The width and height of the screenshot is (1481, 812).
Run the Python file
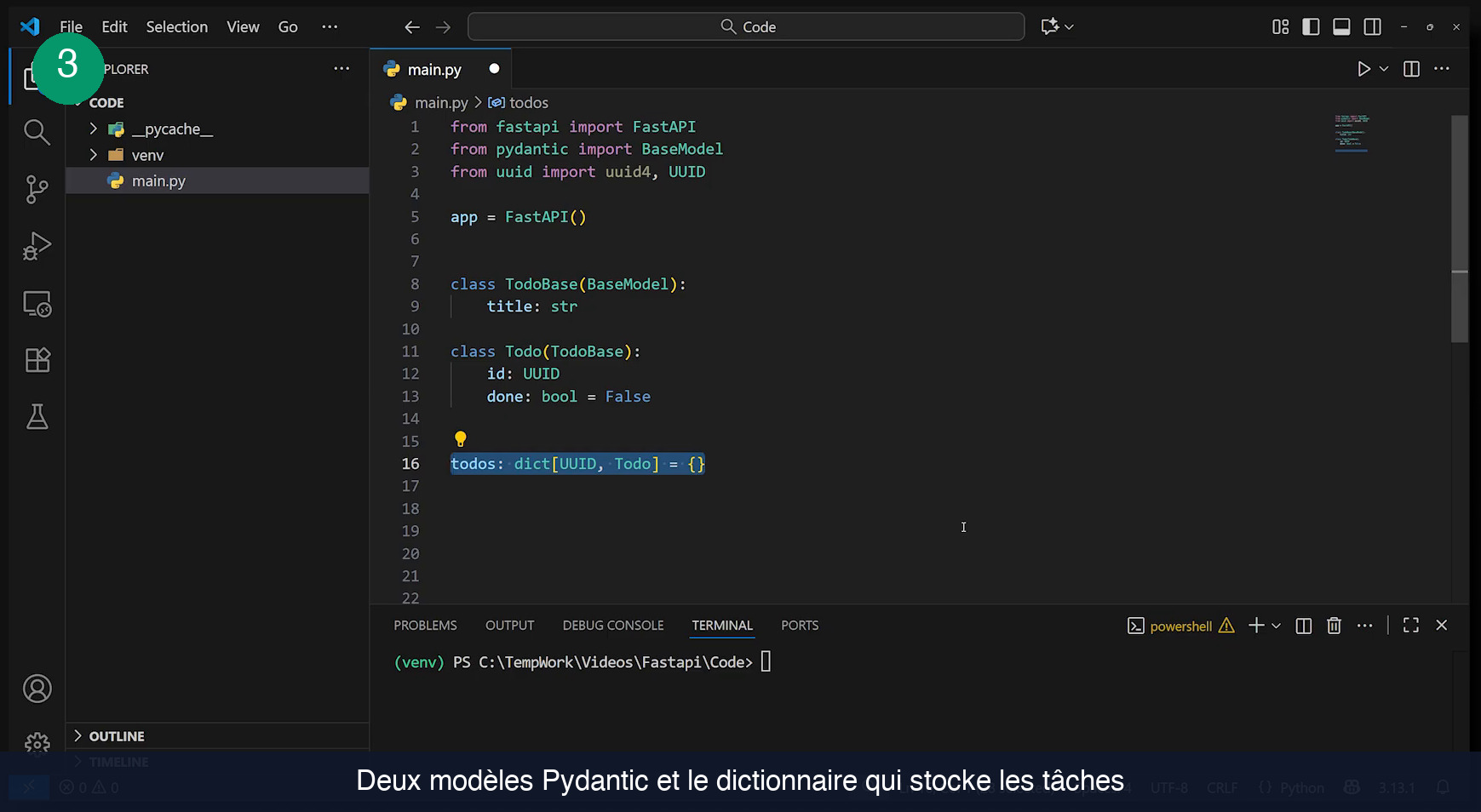[x=1363, y=69]
